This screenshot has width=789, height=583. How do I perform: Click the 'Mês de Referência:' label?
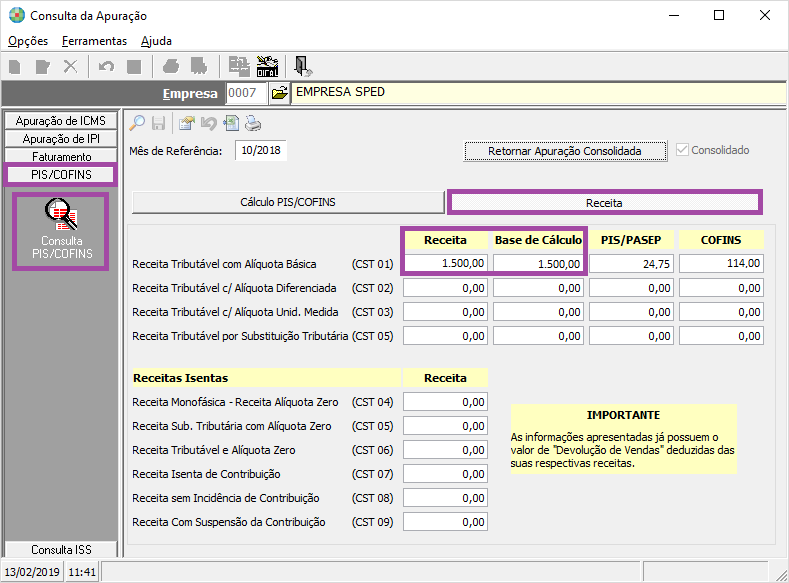click(176, 151)
